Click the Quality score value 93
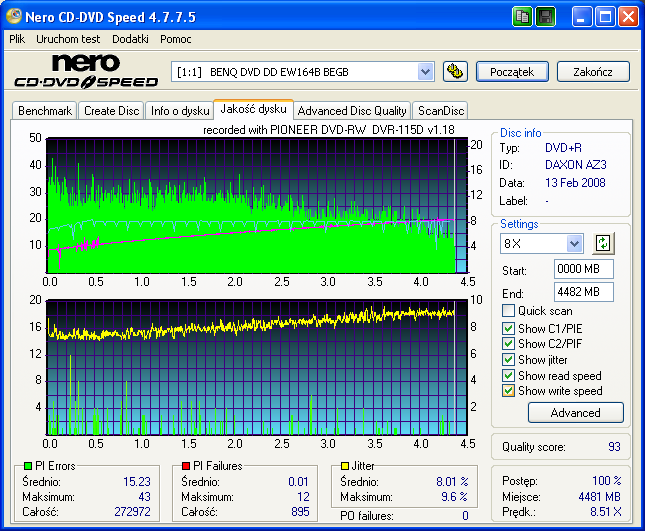 click(614, 447)
